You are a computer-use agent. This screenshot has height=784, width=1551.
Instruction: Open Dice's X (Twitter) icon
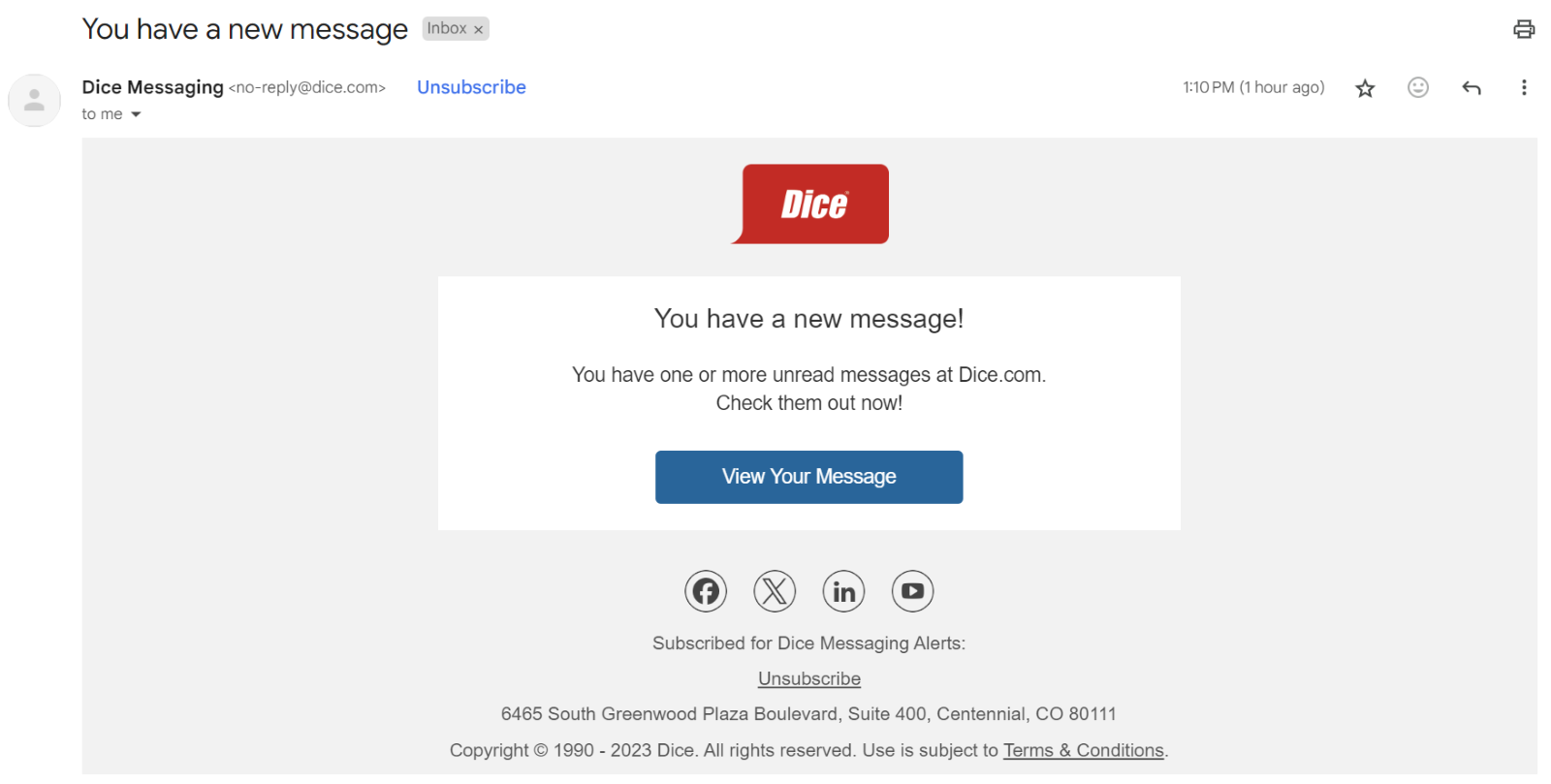(775, 591)
